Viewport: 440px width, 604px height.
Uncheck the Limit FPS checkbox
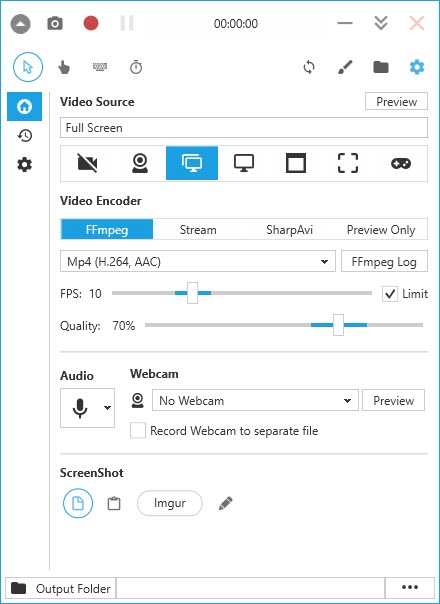390,294
